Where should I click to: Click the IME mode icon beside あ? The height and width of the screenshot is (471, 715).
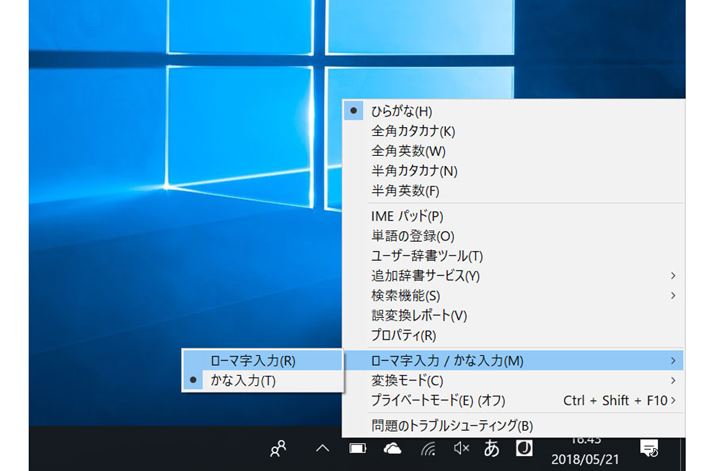(x=521, y=447)
